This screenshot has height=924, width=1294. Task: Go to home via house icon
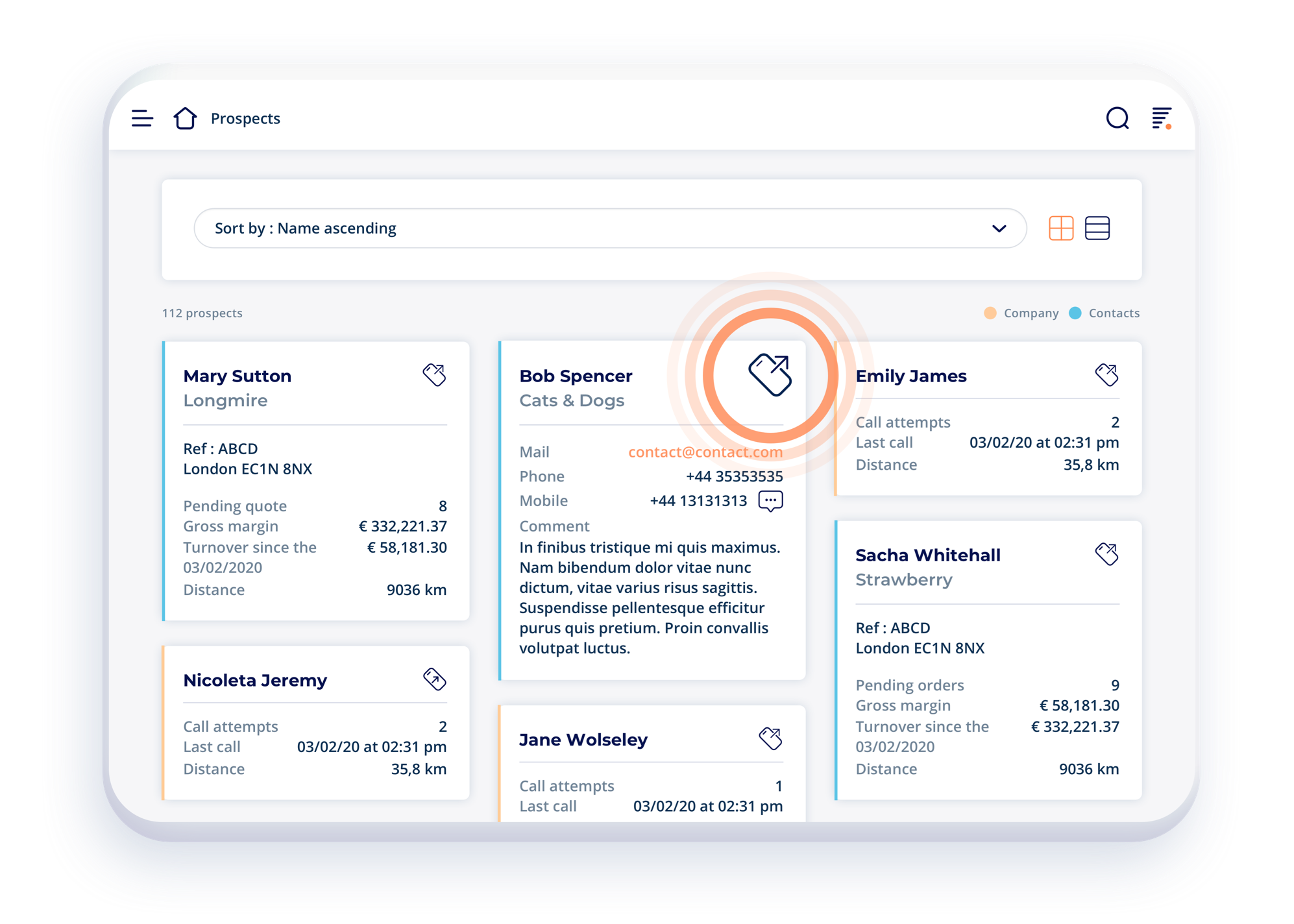(185, 118)
